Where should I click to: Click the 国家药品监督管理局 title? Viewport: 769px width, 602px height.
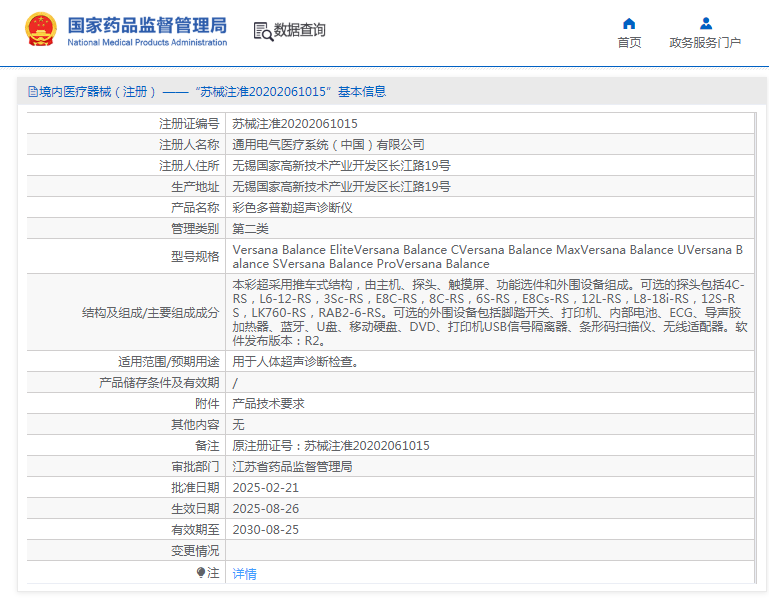click(147, 25)
